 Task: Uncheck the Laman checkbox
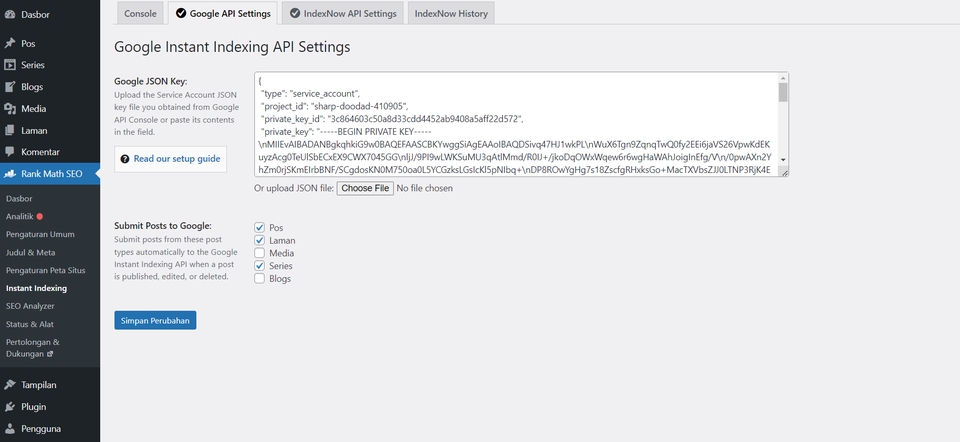260,240
